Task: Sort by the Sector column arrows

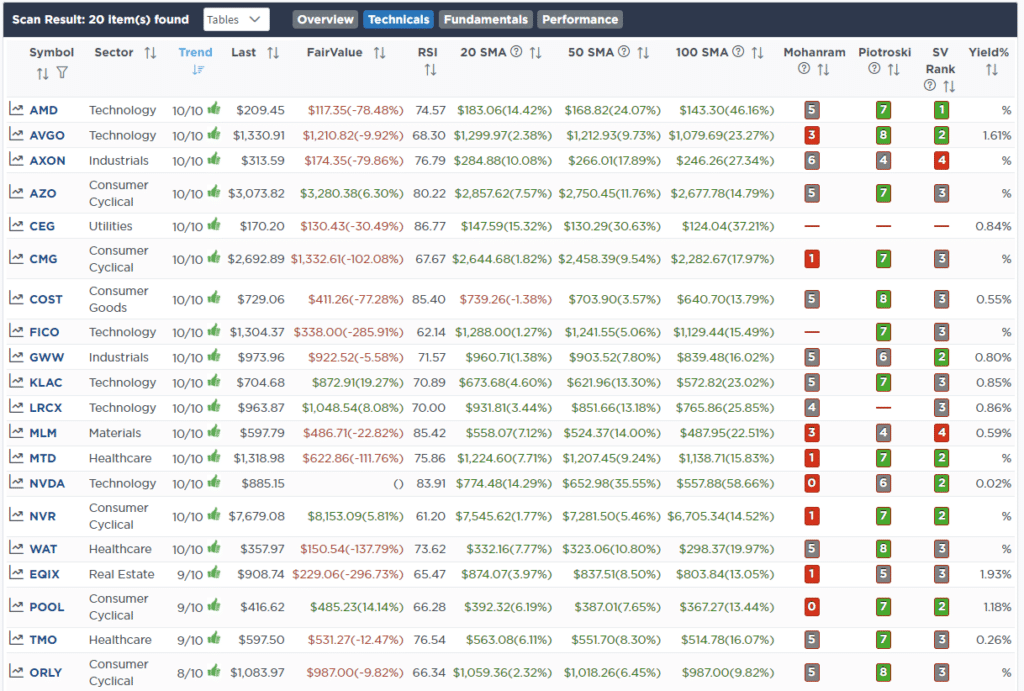Action: point(150,53)
